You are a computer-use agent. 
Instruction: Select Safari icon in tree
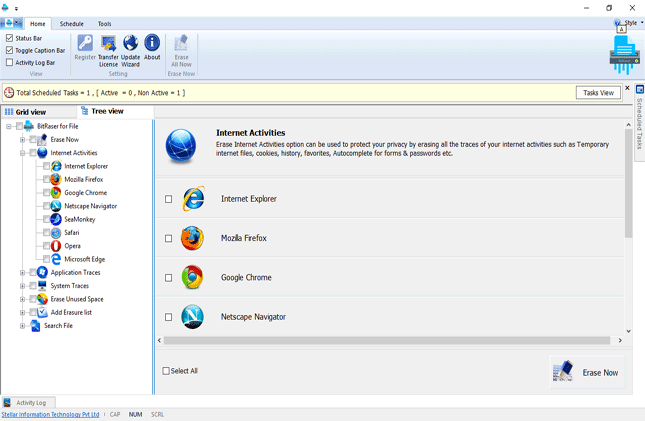pyautogui.click(x=56, y=233)
